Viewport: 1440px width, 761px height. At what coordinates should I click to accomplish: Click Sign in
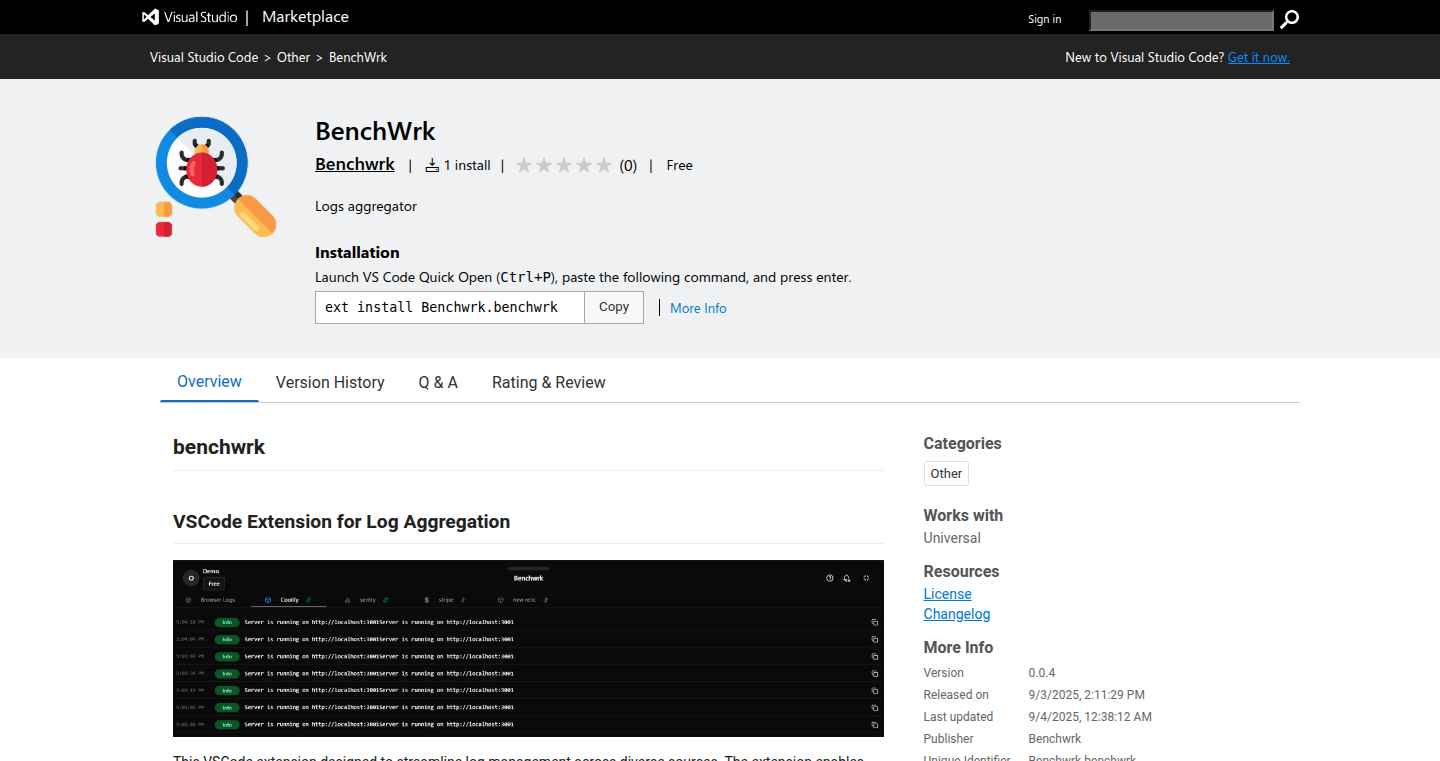click(x=1044, y=19)
